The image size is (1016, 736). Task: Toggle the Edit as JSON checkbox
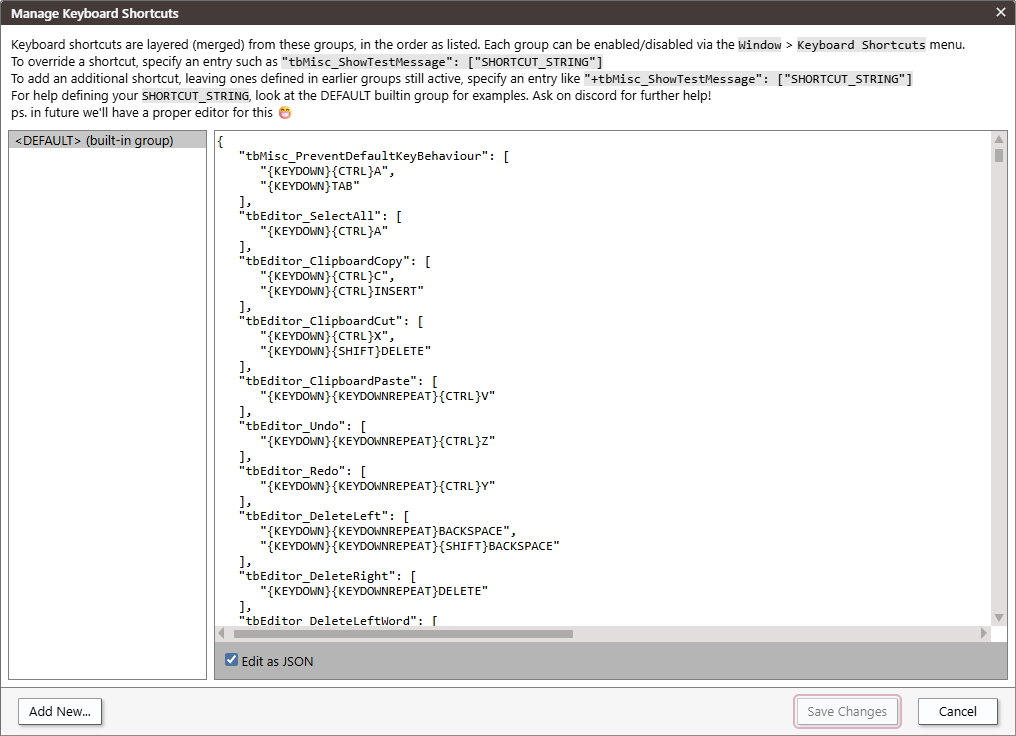tap(232, 660)
